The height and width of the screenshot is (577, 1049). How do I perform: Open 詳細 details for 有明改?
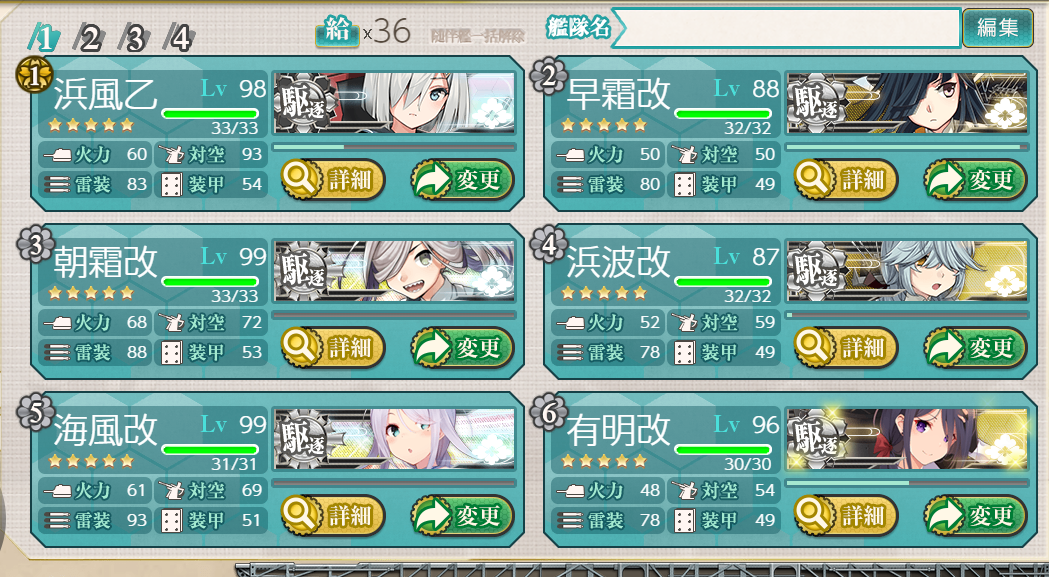[846, 515]
